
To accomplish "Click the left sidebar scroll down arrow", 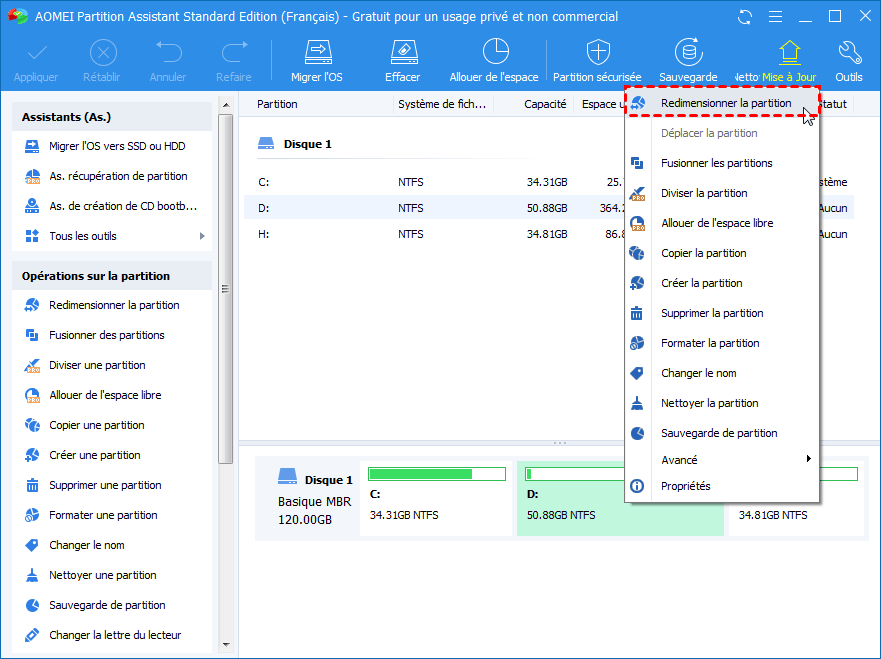I will (226, 644).
